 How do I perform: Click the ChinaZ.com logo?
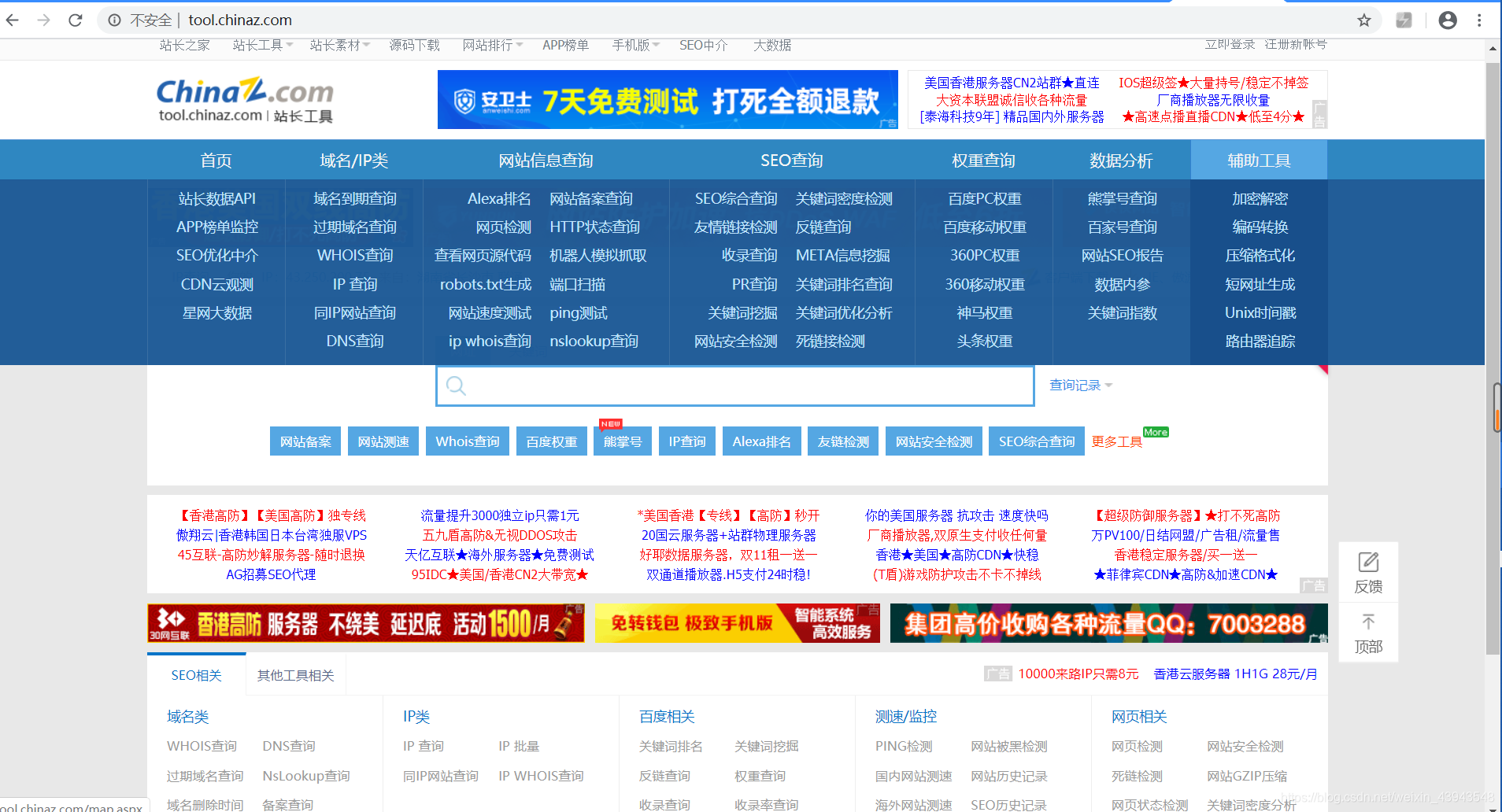[x=245, y=100]
